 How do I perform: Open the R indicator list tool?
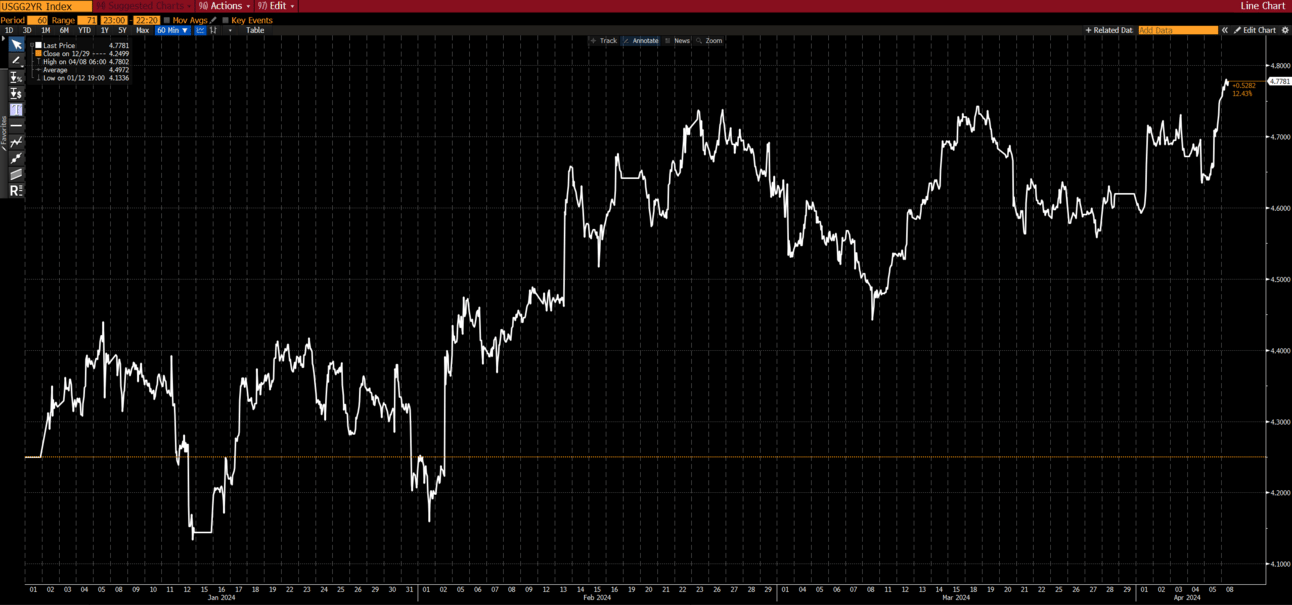pyautogui.click(x=16, y=190)
